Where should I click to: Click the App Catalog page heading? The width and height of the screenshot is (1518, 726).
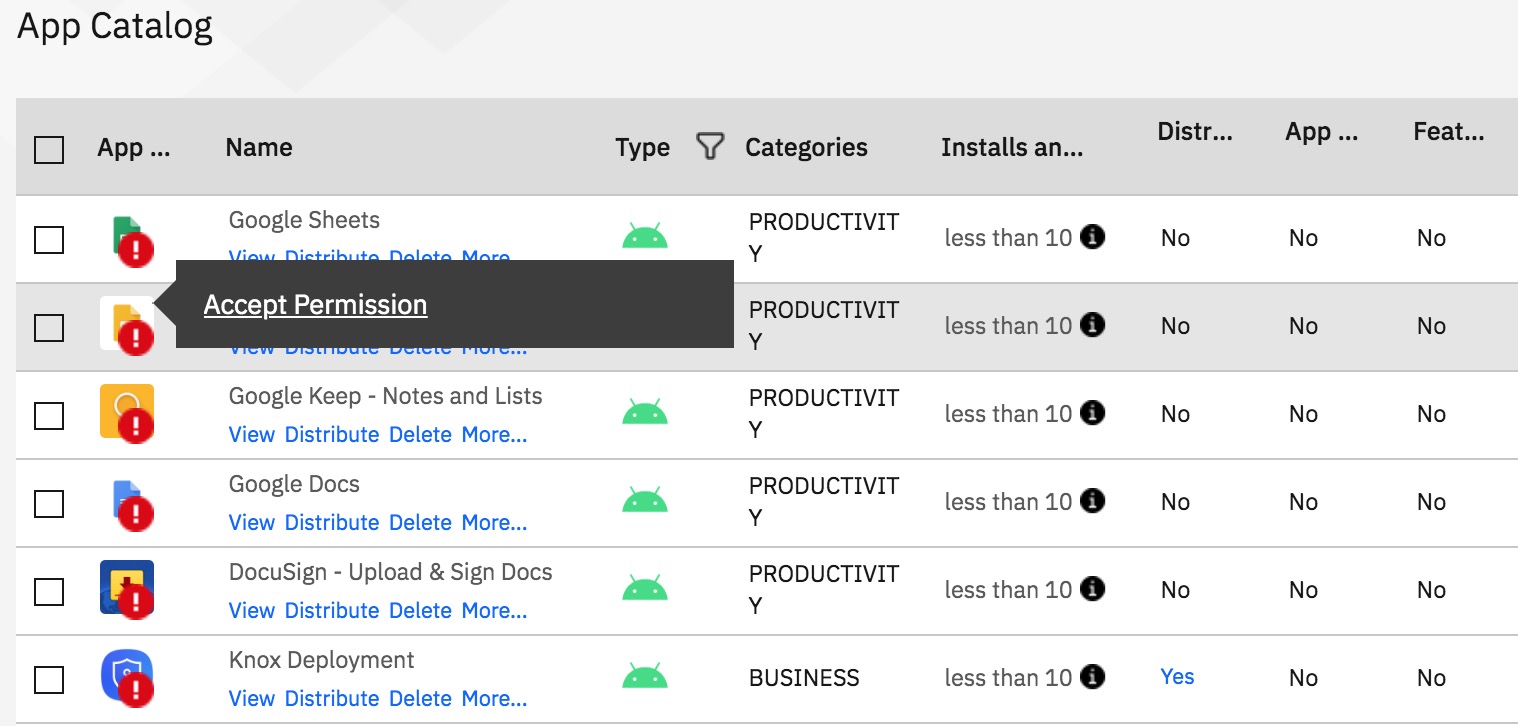[x=115, y=26]
